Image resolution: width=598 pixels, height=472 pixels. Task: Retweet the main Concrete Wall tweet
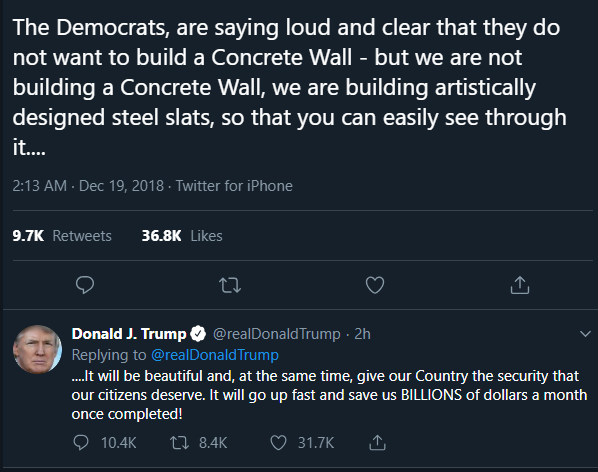(230, 285)
